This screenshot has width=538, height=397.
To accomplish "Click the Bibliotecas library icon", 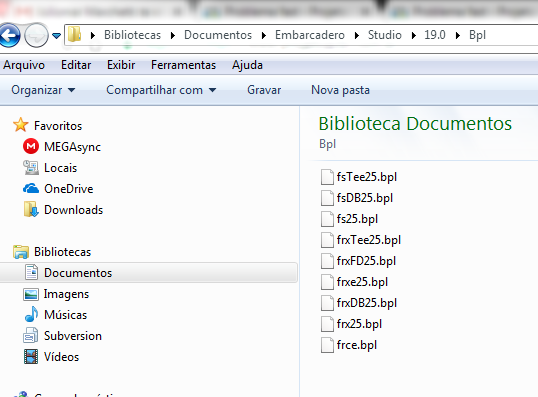I will coord(21,252).
